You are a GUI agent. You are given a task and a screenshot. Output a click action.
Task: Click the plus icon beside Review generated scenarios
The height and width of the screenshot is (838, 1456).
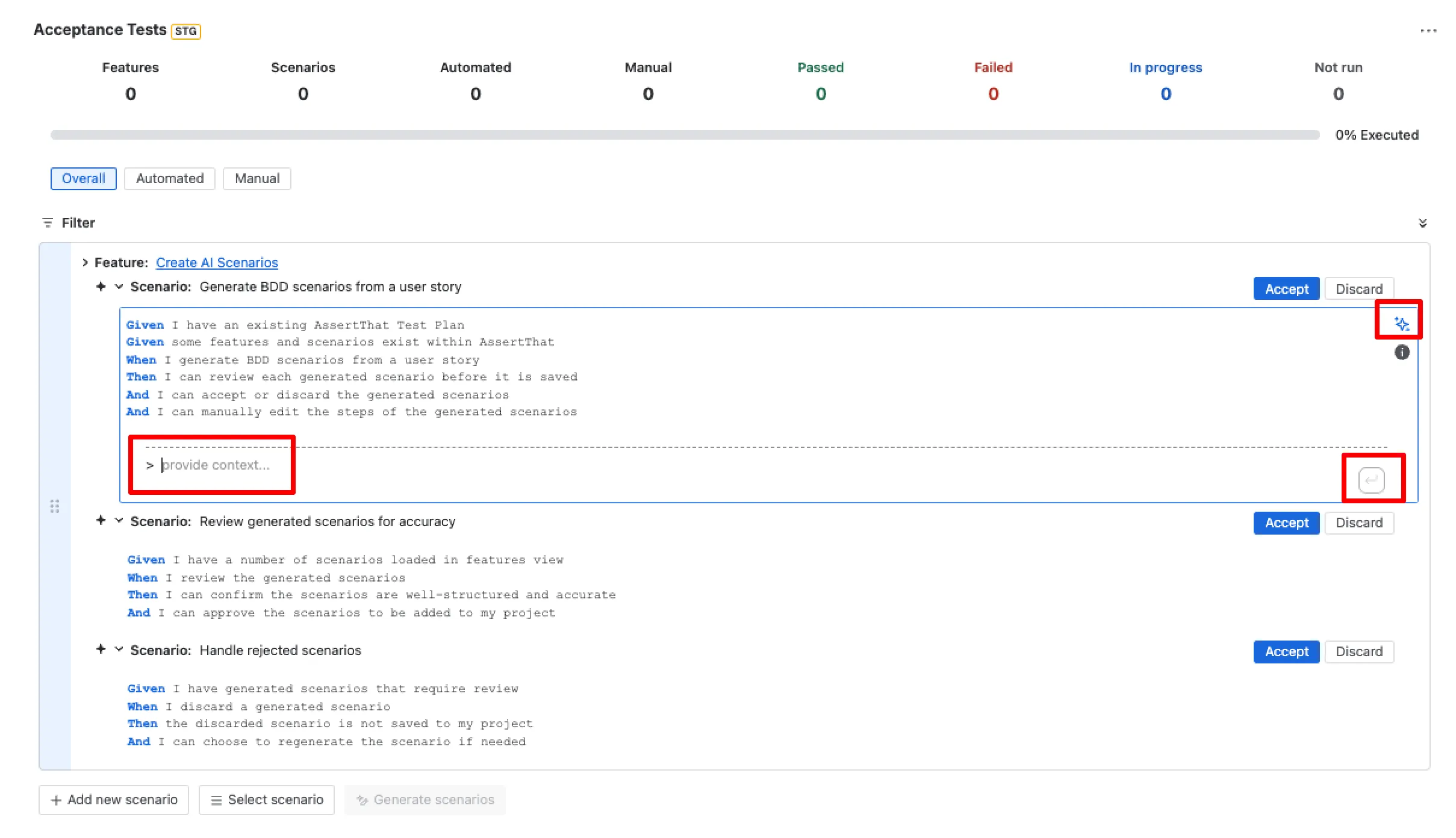click(x=101, y=520)
